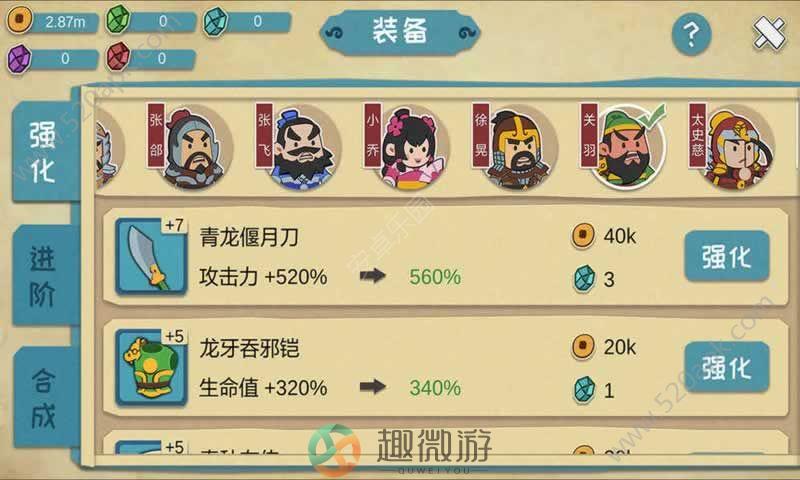Viewport: 800px width, 480px height.
Task: Close the 装备 equipment panel
Action: (769, 33)
